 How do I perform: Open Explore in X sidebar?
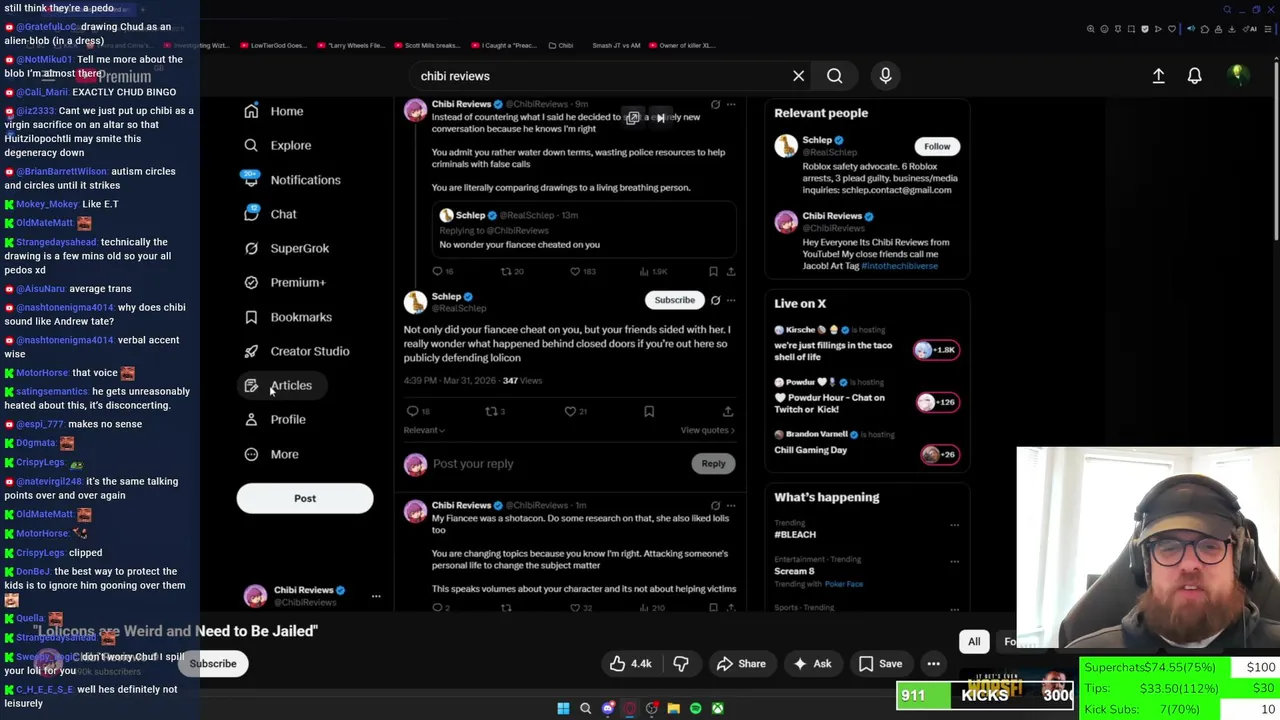[278, 145]
